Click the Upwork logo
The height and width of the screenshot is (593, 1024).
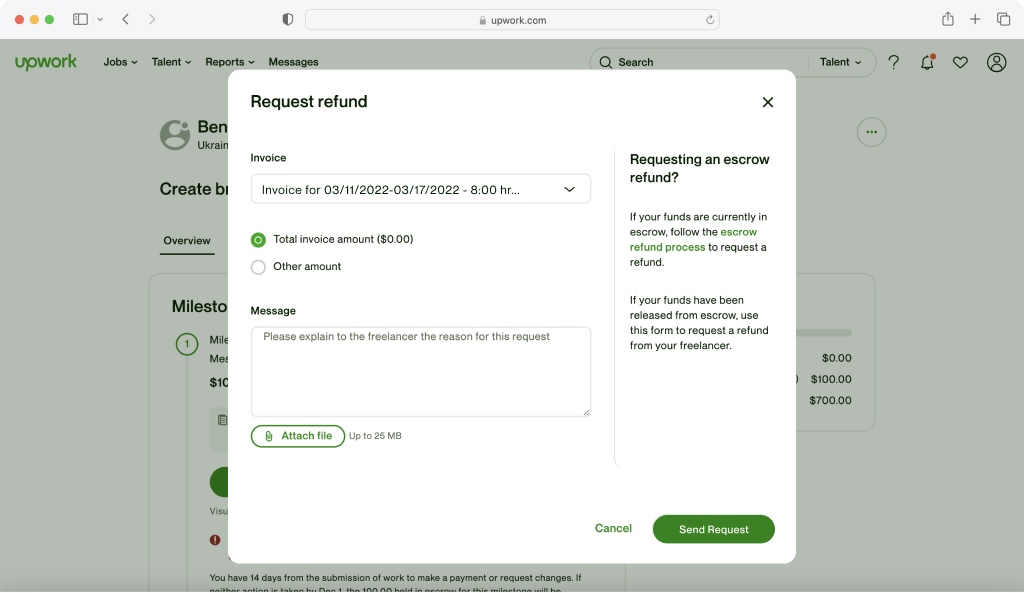click(x=46, y=62)
